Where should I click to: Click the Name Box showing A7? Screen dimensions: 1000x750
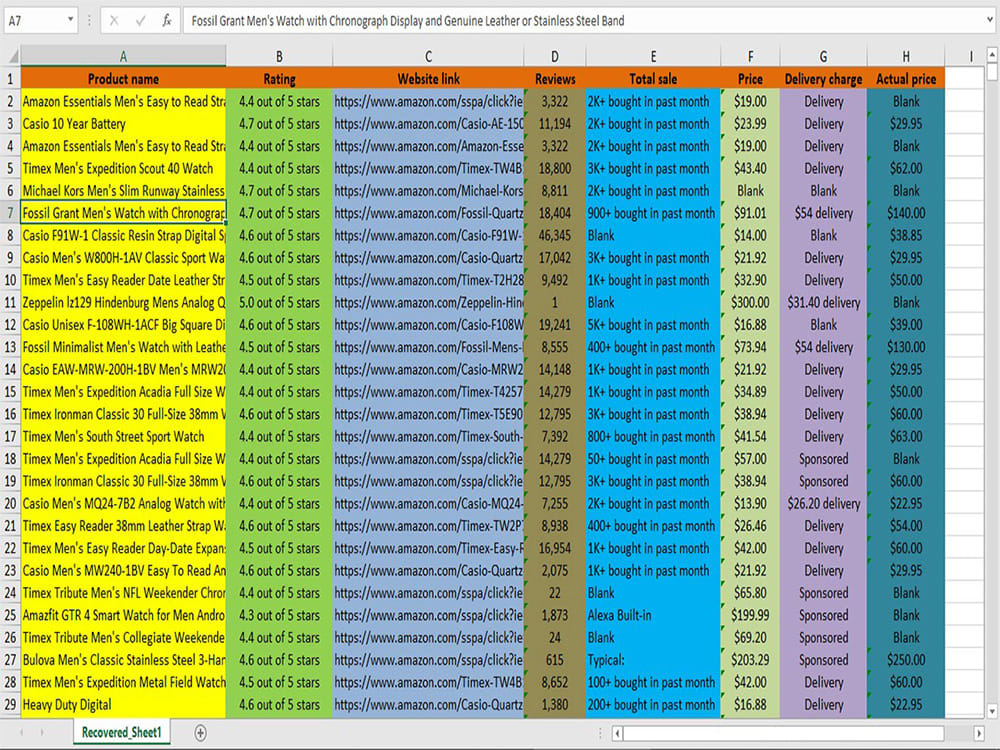pos(35,21)
